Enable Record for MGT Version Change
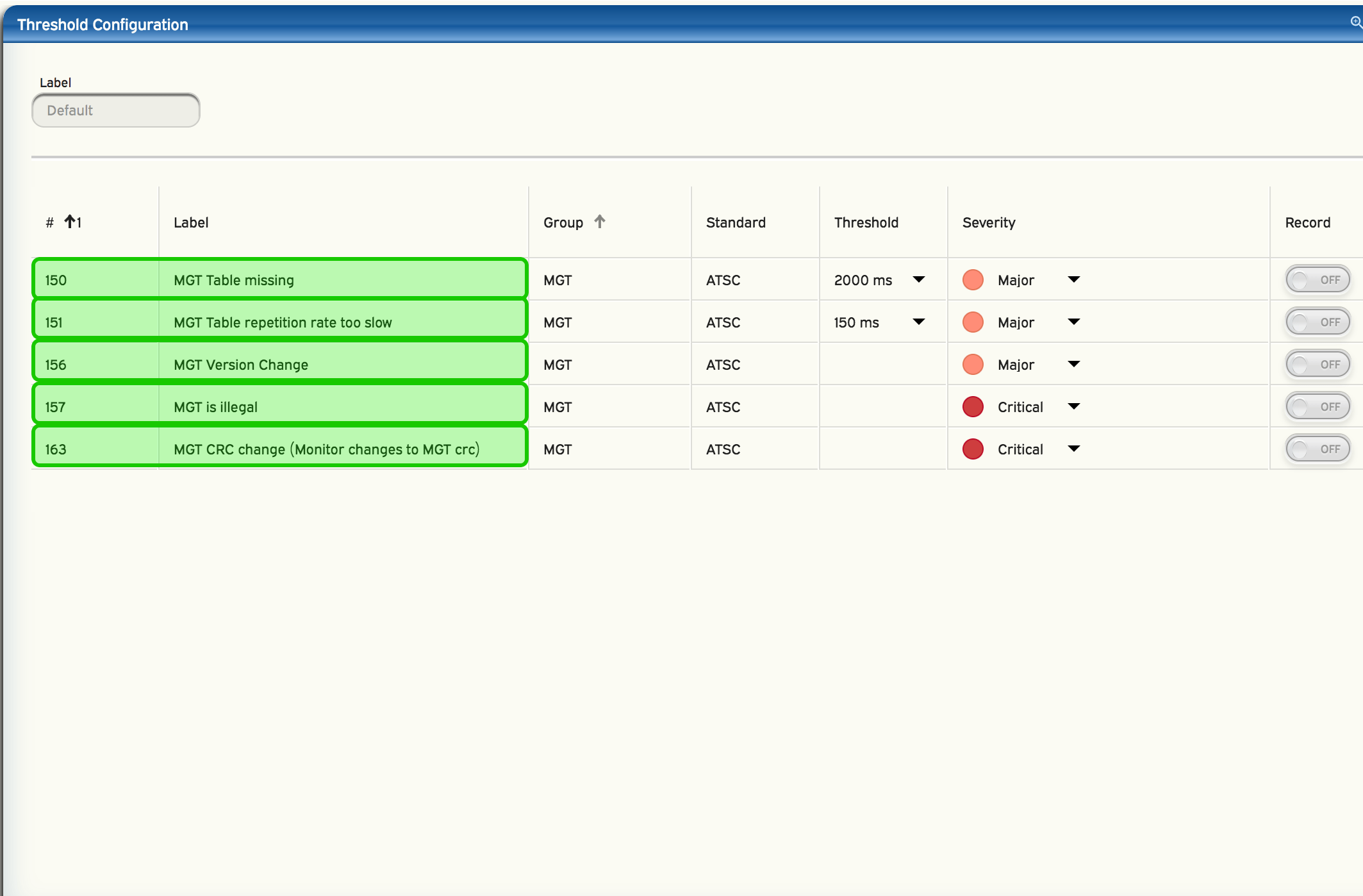This screenshot has width=1363, height=896. click(x=1318, y=365)
